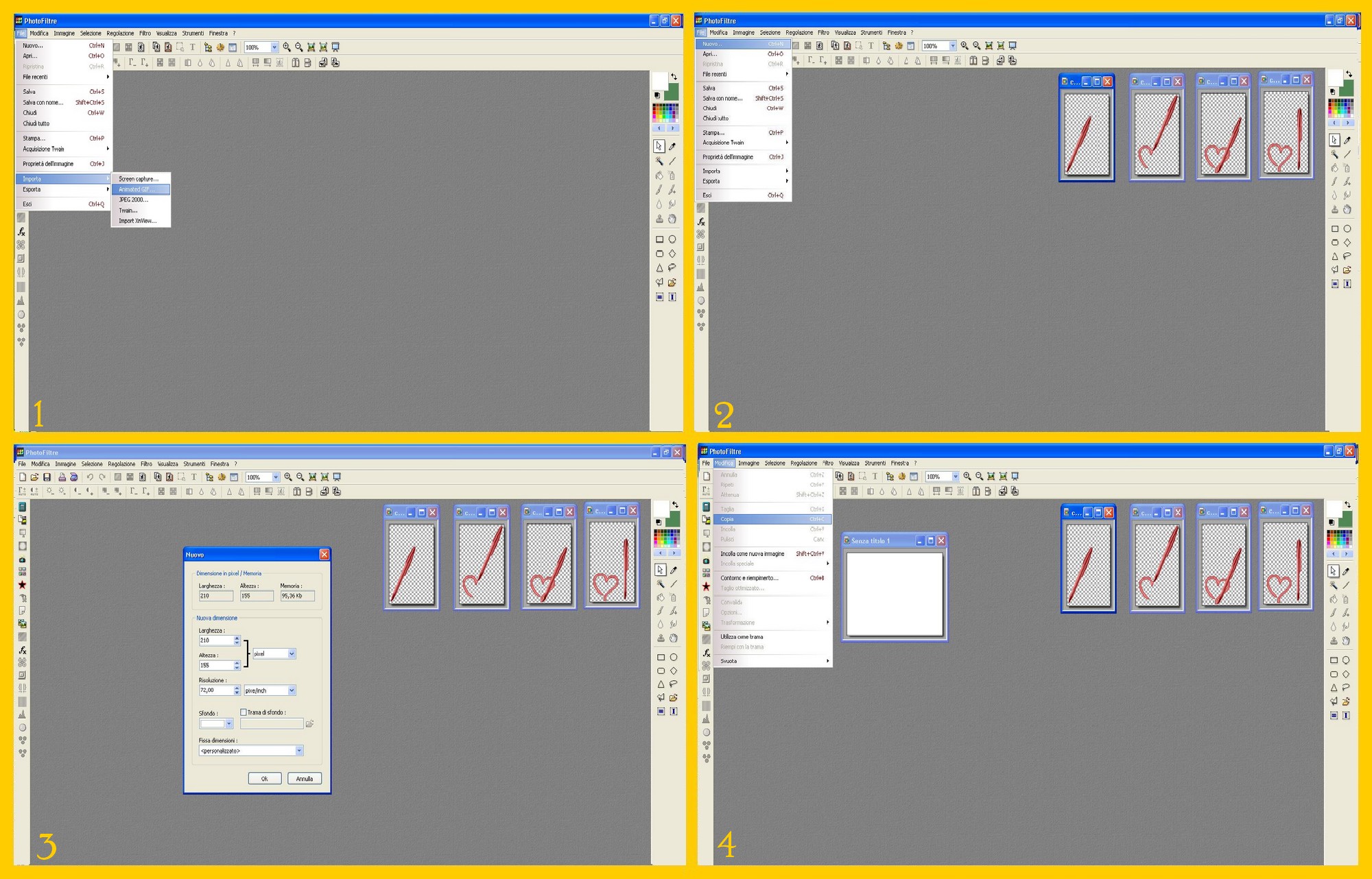The width and height of the screenshot is (1372, 879).
Task: Click the Save floppy disk toolbar icon
Action: 47,477
